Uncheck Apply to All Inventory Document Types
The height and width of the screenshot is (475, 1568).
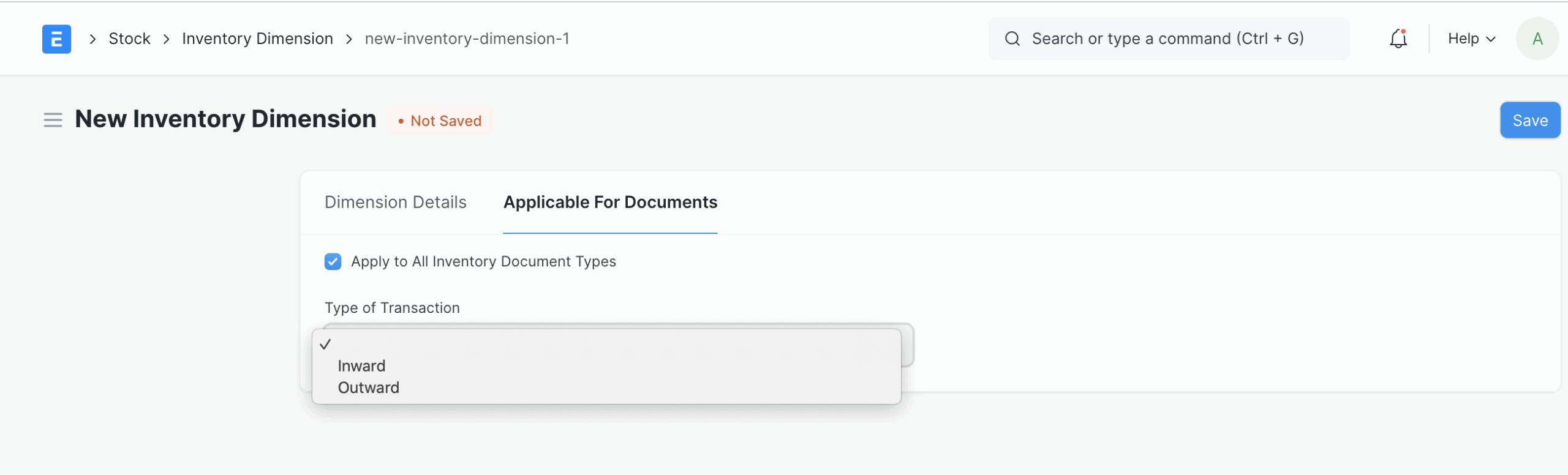click(333, 261)
